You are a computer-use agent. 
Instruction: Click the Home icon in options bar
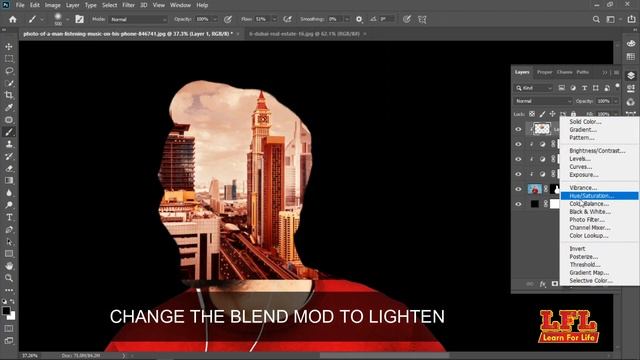pyautogui.click(x=13, y=19)
